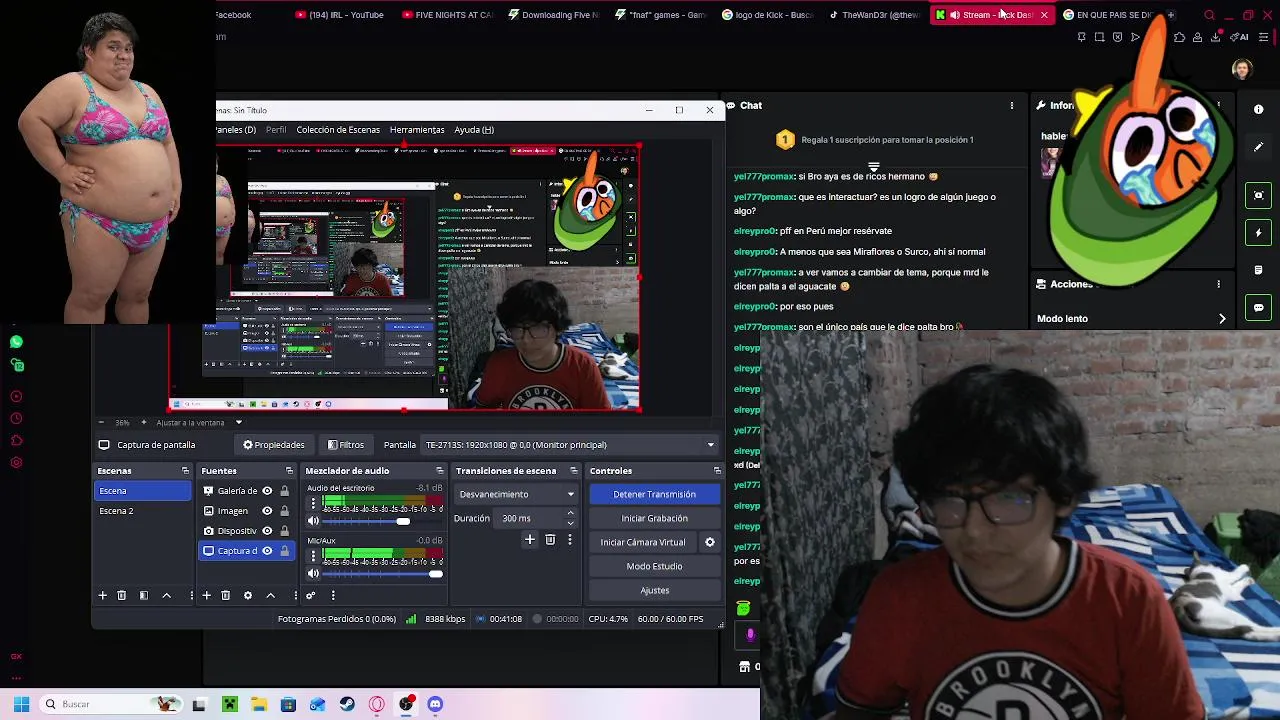Toggle visibility of Dispositiv source
Screen dimensions: 1280x720
(267, 531)
